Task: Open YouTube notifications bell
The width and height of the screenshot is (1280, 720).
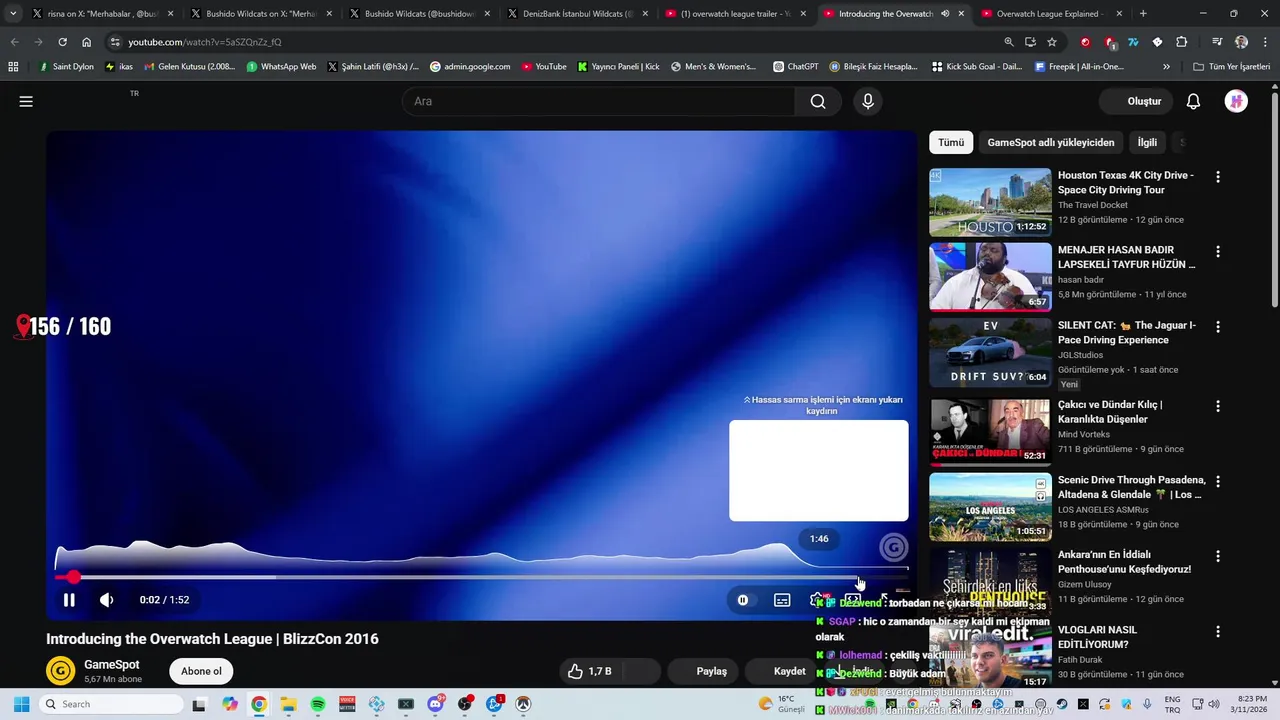Action: [x=1193, y=101]
